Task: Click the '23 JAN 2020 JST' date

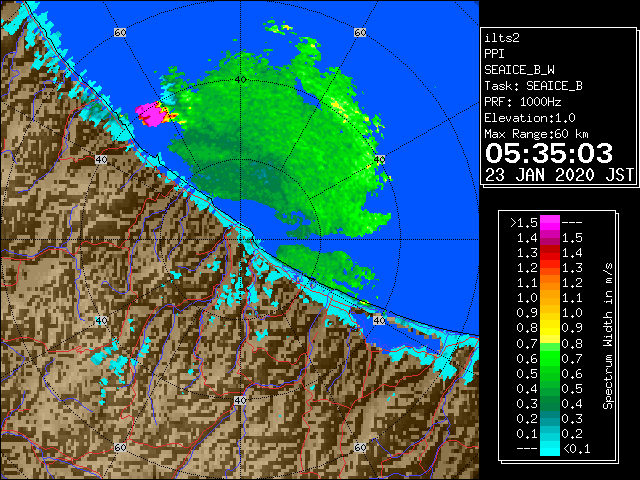Action: pos(559,175)
